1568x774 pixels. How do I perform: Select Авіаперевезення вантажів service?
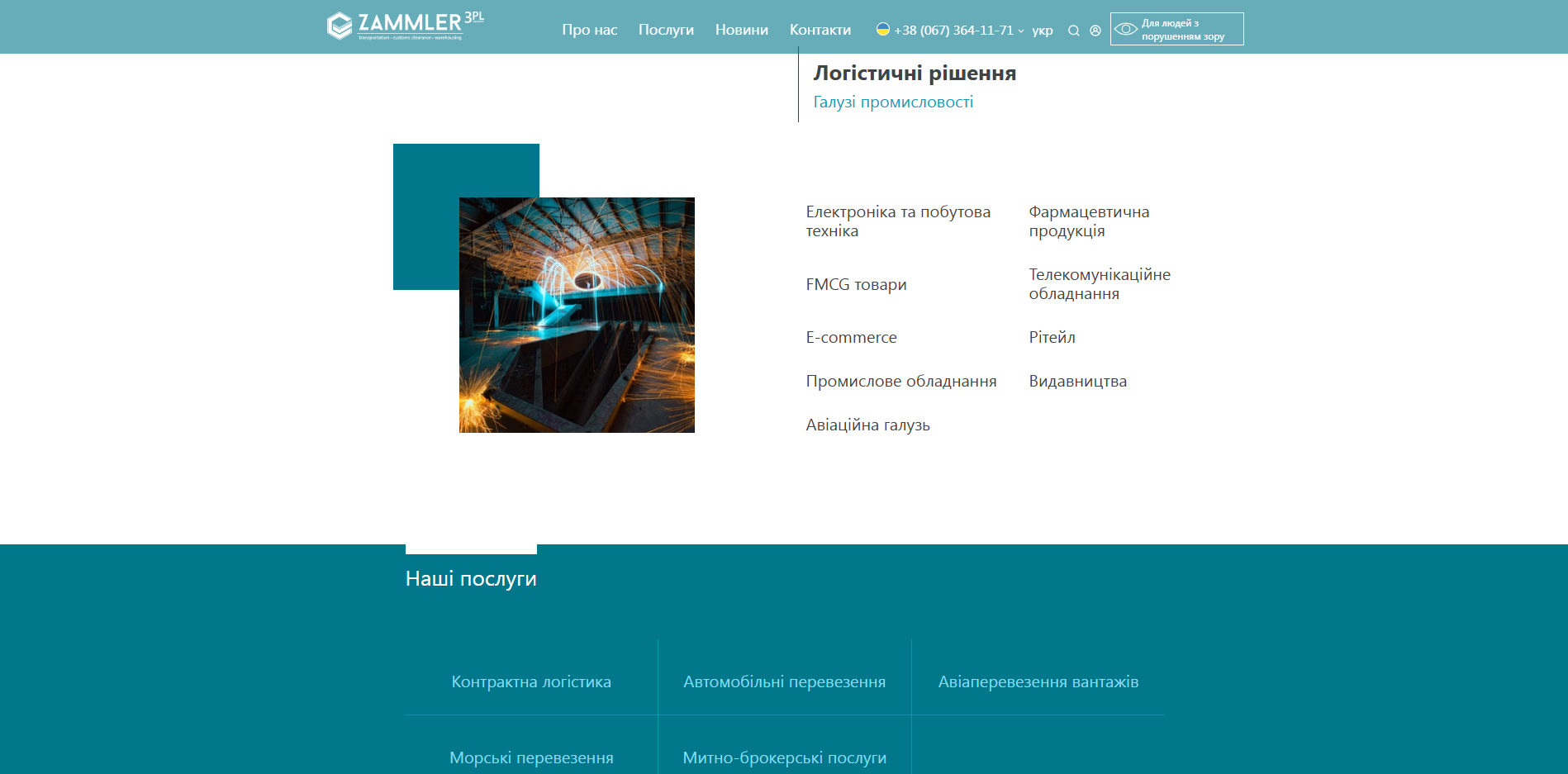tap(1038, 681)
